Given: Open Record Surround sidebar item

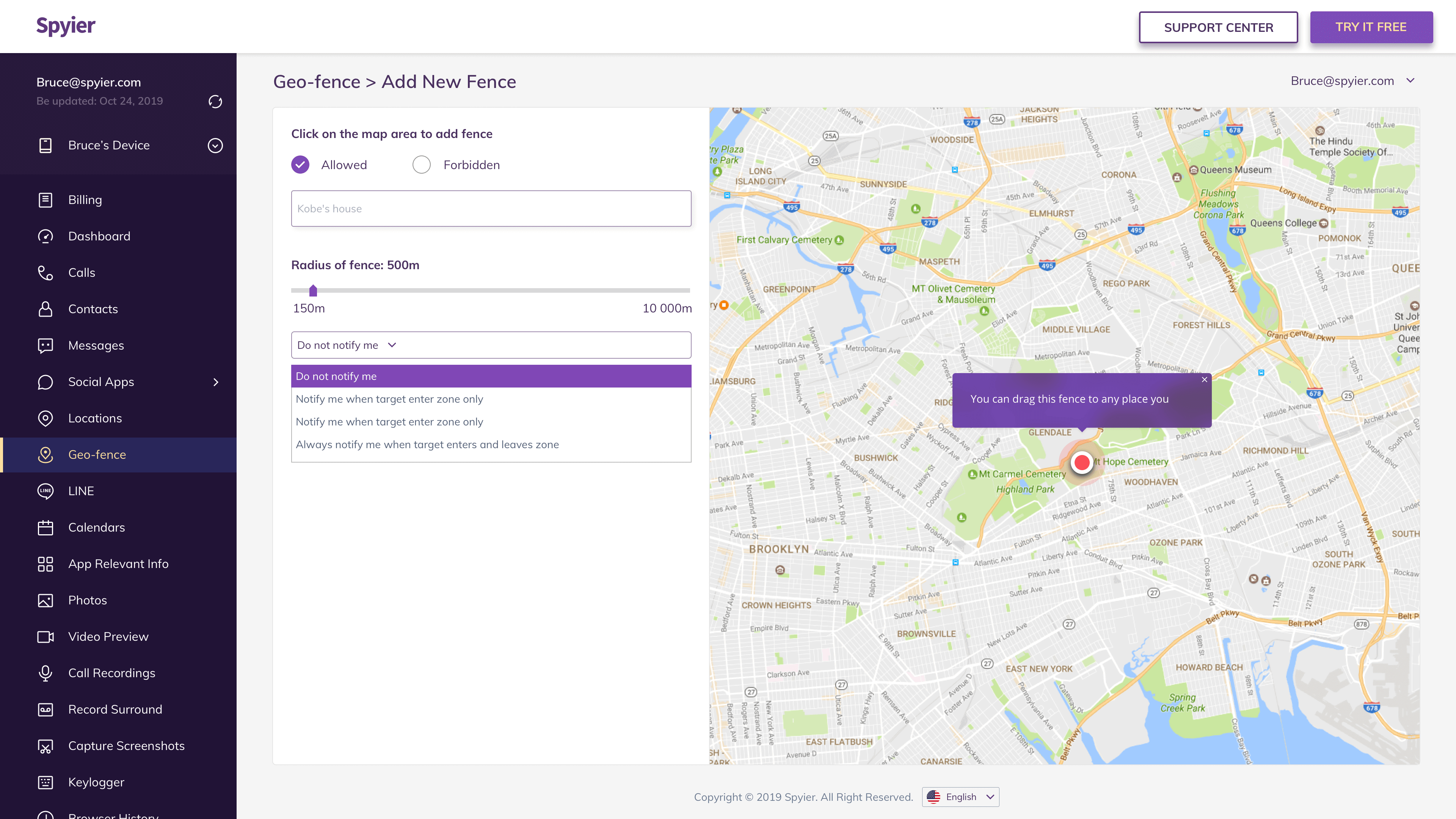Looking at the screenshot, I should (x=118, y=709).
